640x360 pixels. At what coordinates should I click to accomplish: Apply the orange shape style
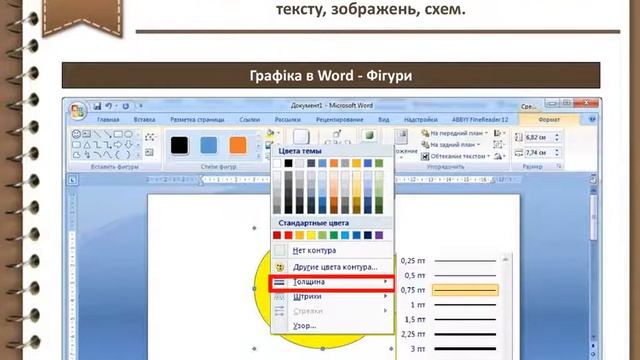pos(238,145)
